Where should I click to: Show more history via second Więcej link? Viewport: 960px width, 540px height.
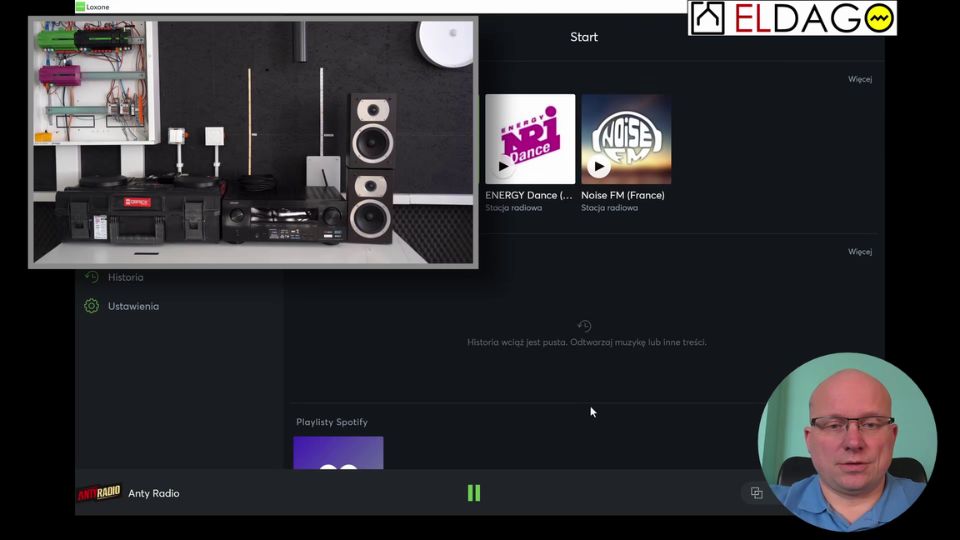(x=859, y=252)
